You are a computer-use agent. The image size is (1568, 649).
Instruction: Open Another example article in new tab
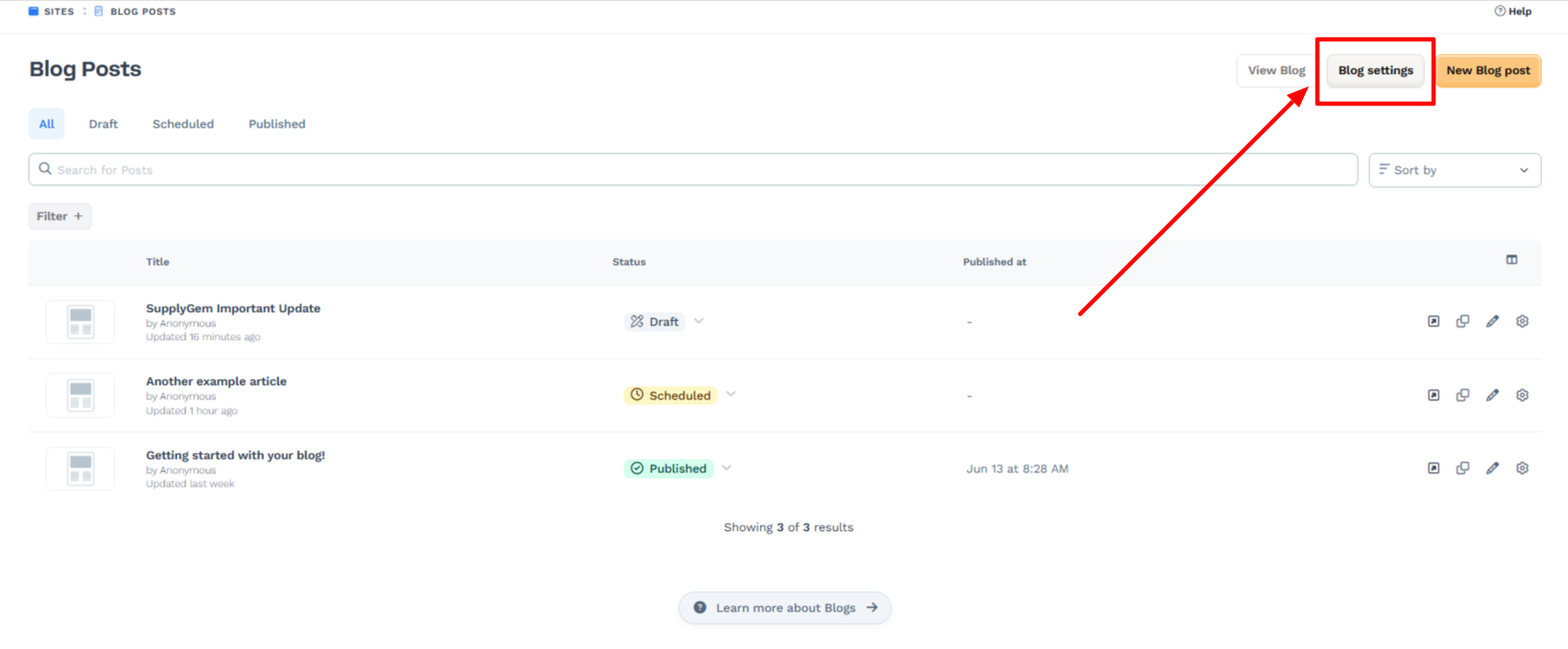tap(1434, 395)
